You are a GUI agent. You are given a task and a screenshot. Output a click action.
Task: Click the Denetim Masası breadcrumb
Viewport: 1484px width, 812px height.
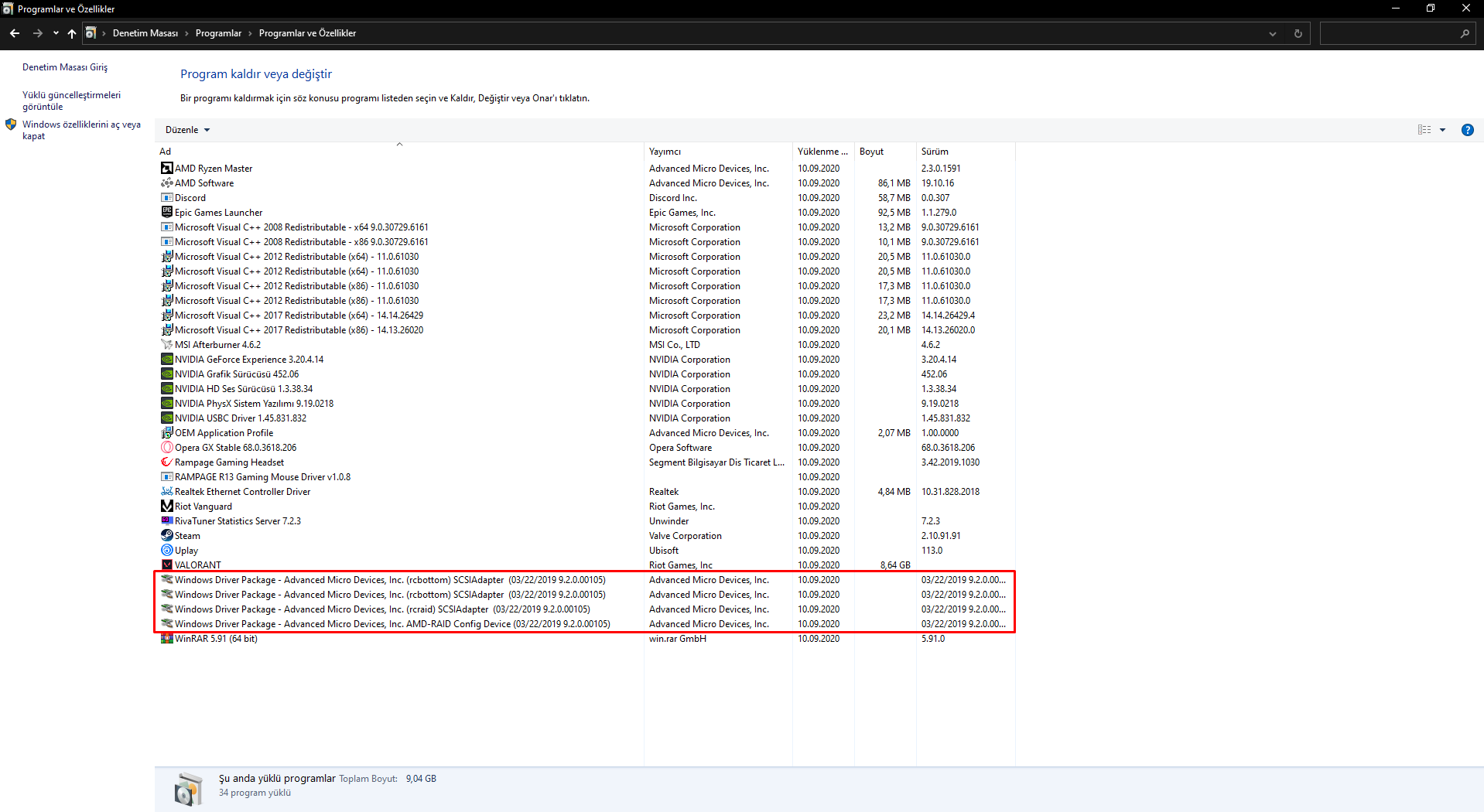coord(145,33)
